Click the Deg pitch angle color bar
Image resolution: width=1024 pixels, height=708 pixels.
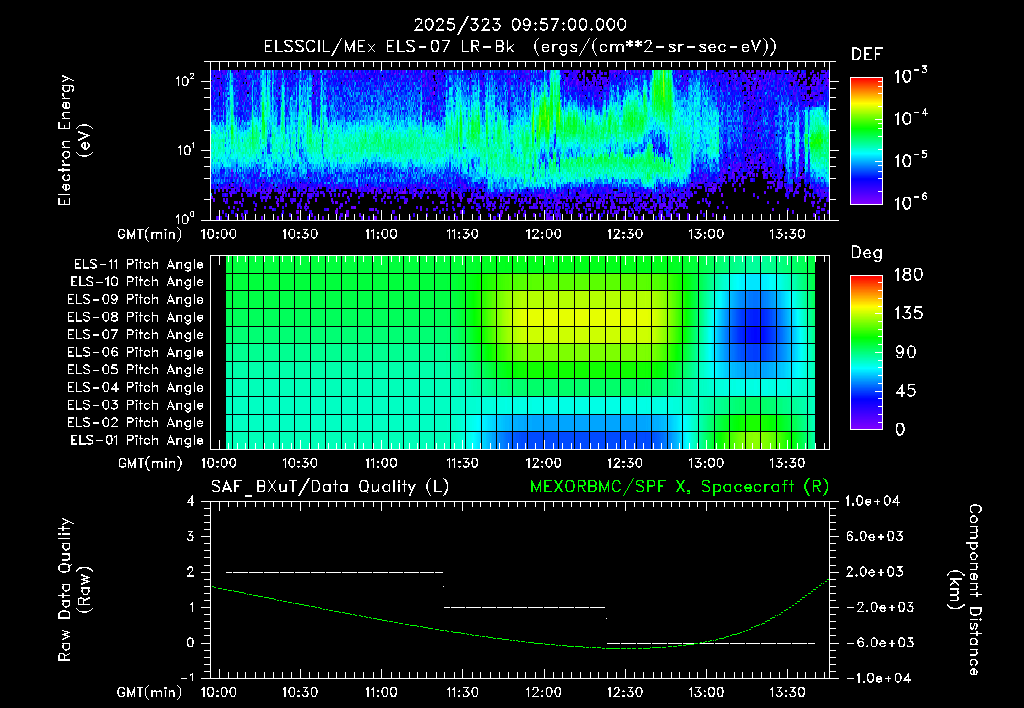tap(866, 352)
